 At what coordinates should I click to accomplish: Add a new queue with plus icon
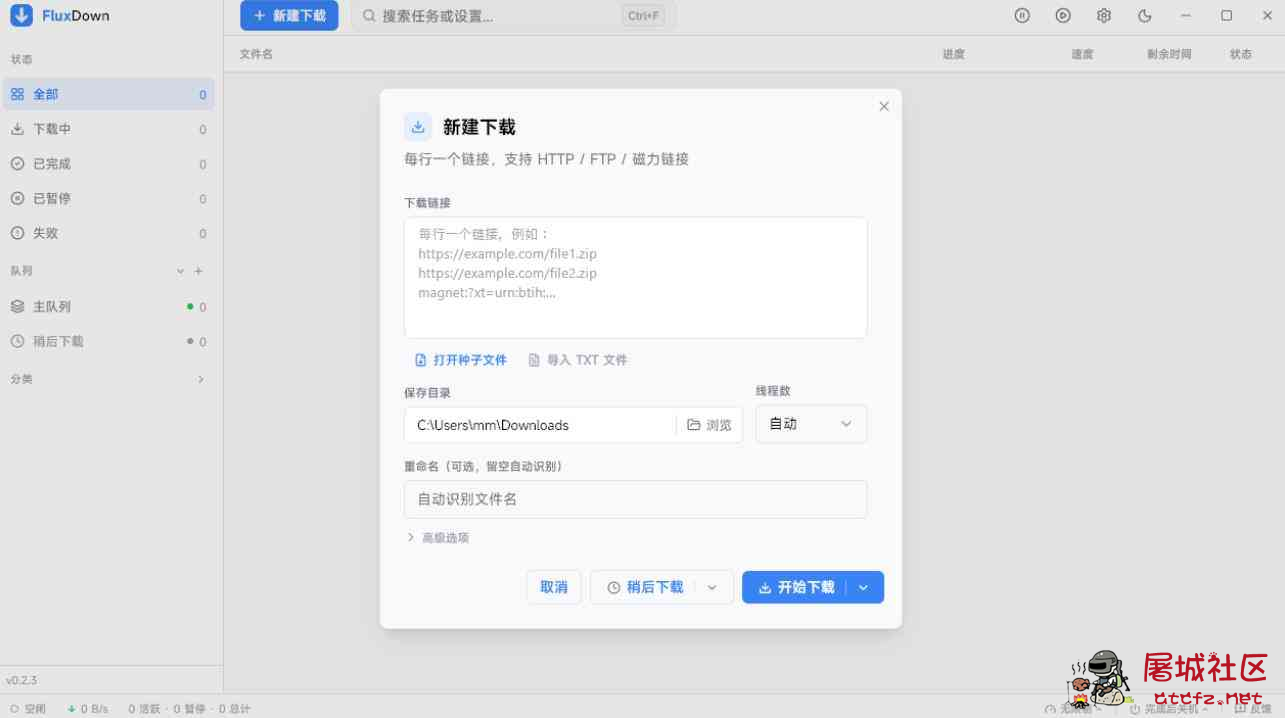pos(198,271)
